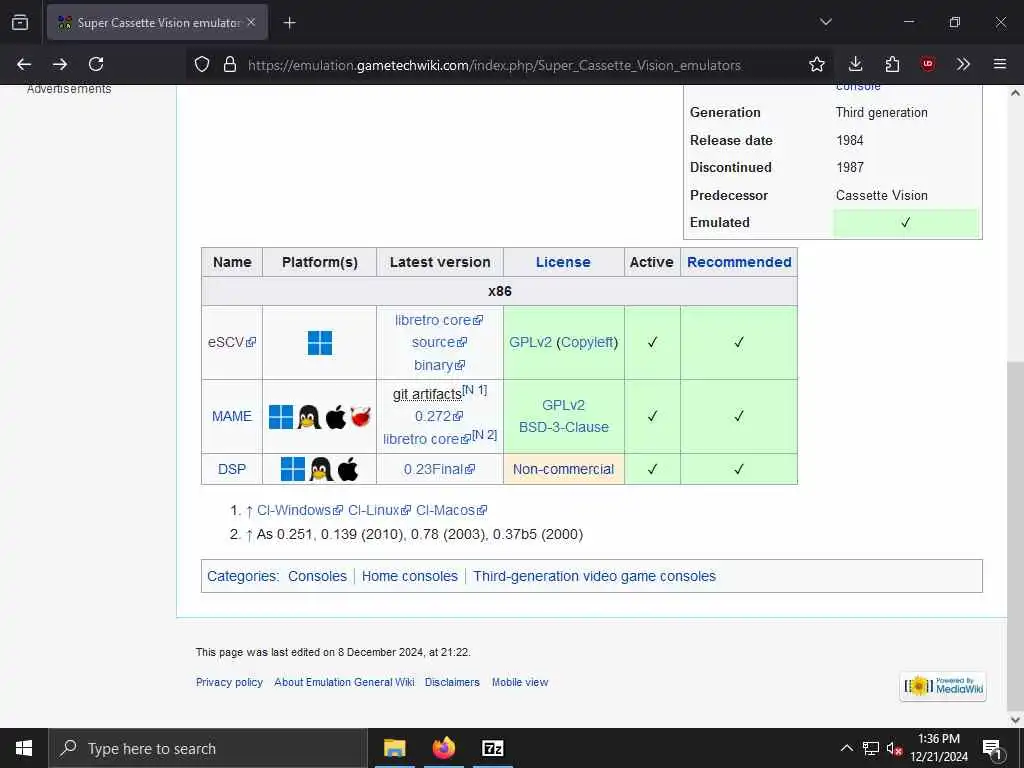Click Windows icon in MAME row
1024x768 pixels.
tap(281, 417)
